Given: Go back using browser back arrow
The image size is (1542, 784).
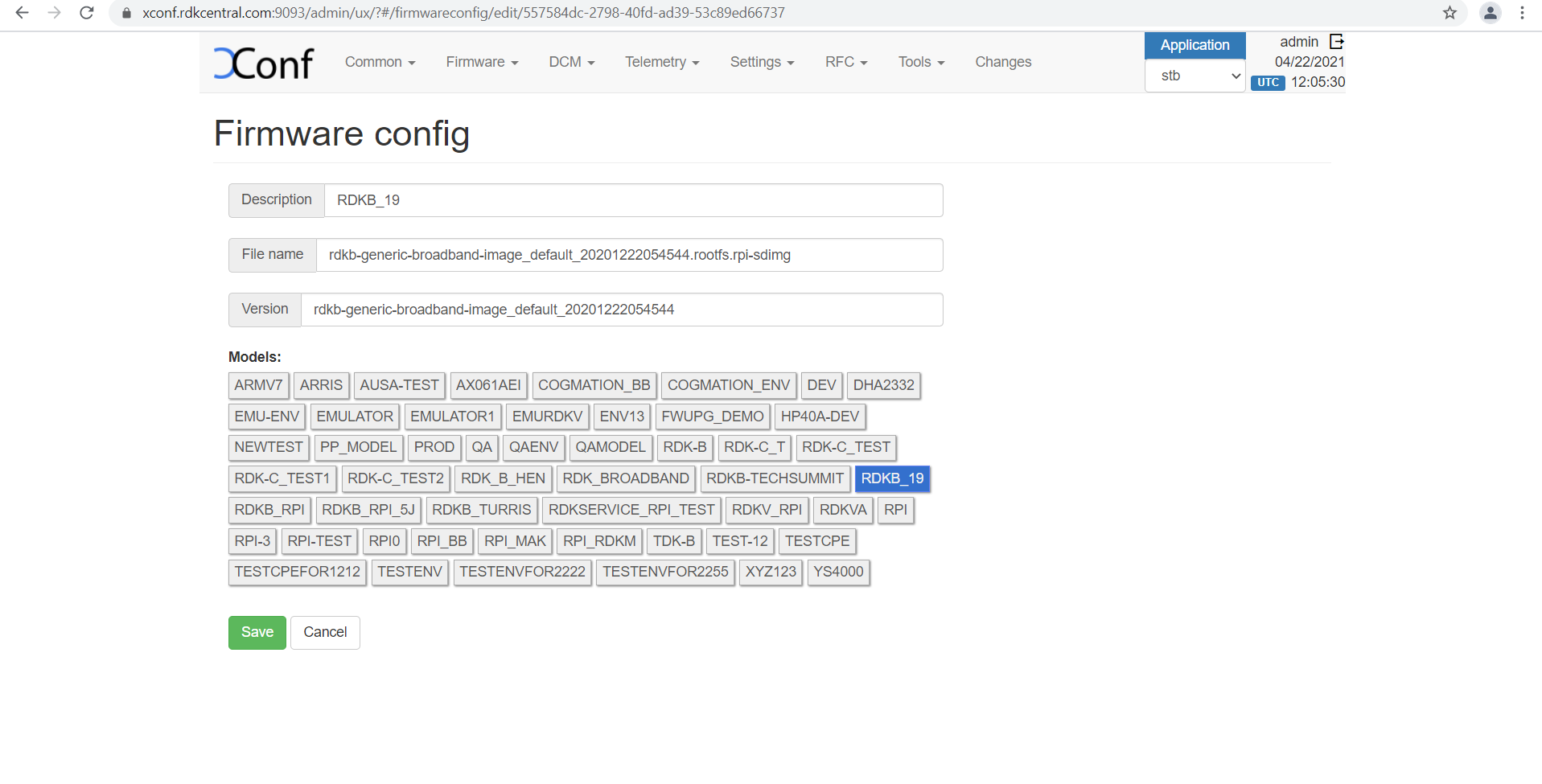Looking at the screenshot, I should (x=23, y=13).
